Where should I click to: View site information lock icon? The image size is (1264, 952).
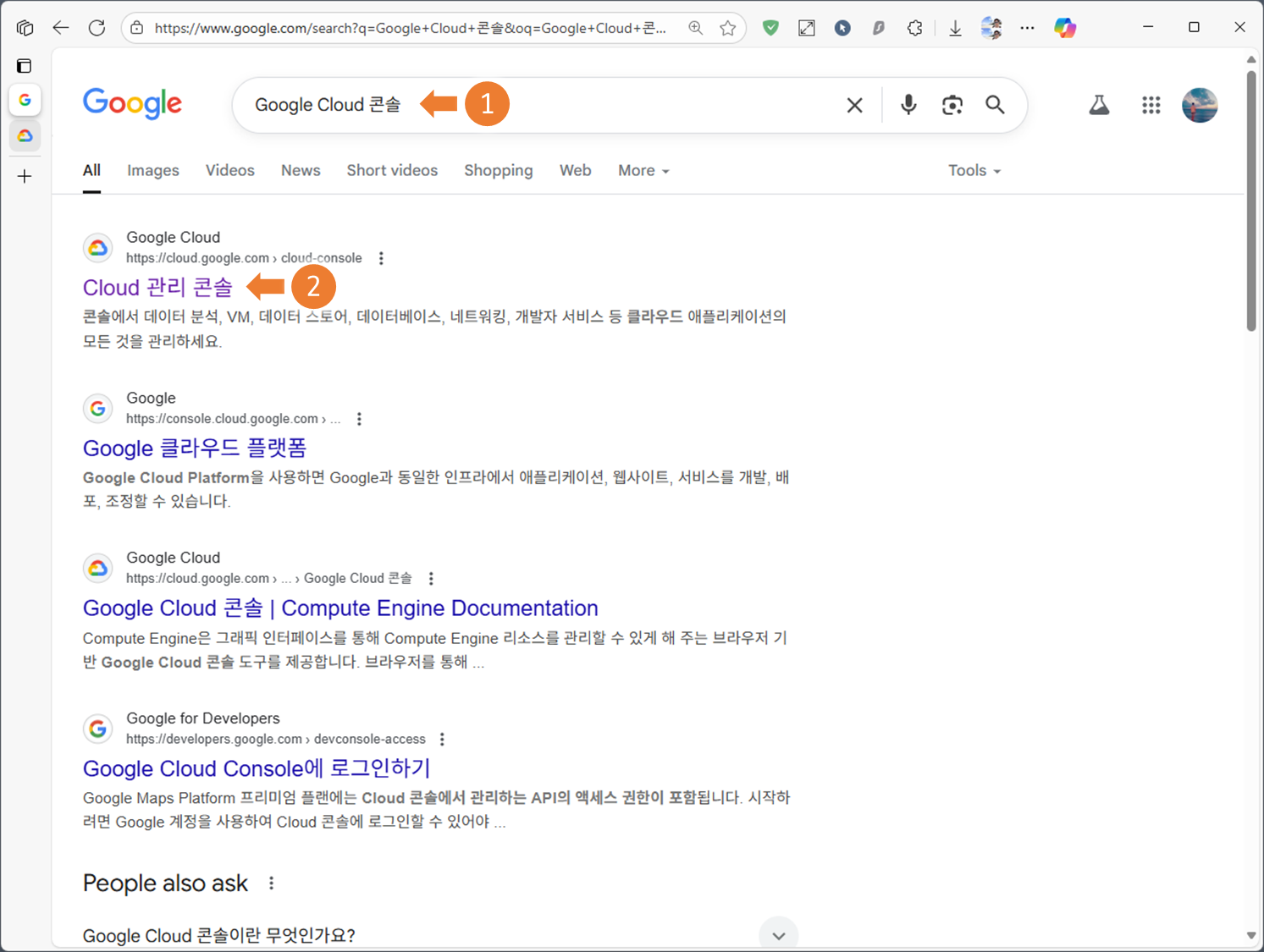[x=137, y=28]
